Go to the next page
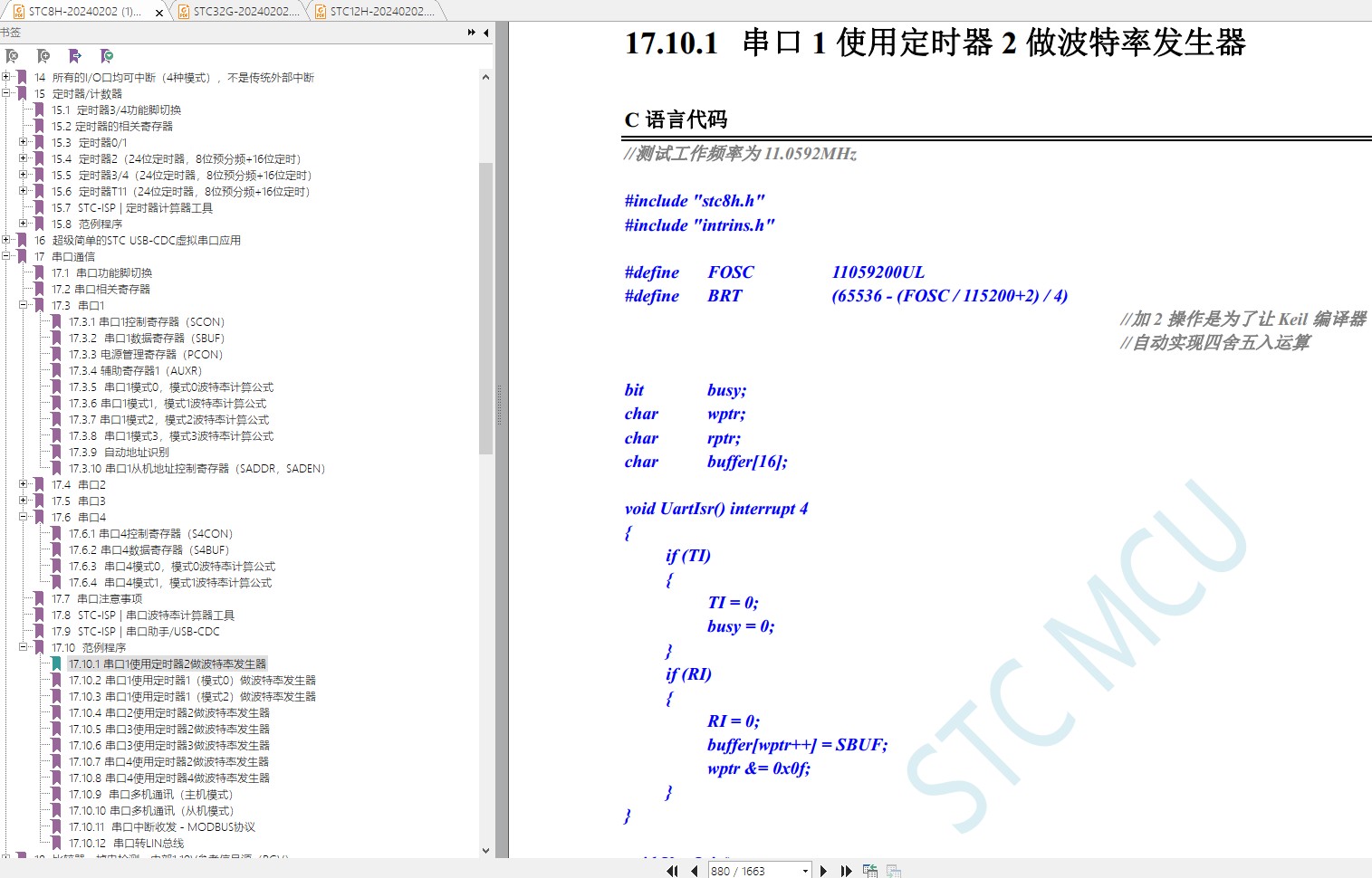Image resolution: width=1372 pixels, height=878 pixels. click(823, 871)
